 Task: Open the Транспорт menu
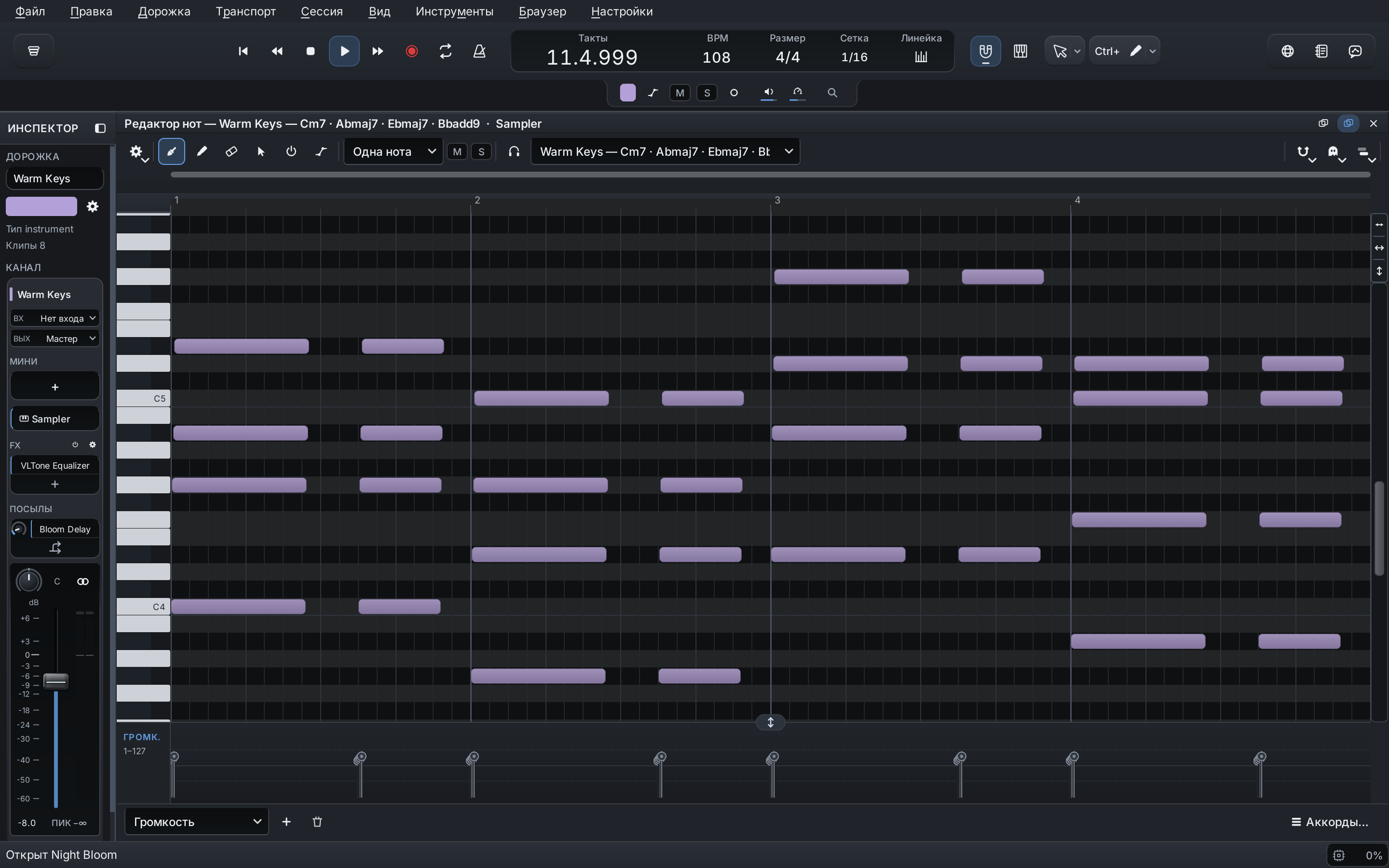(x=245, y=12)
